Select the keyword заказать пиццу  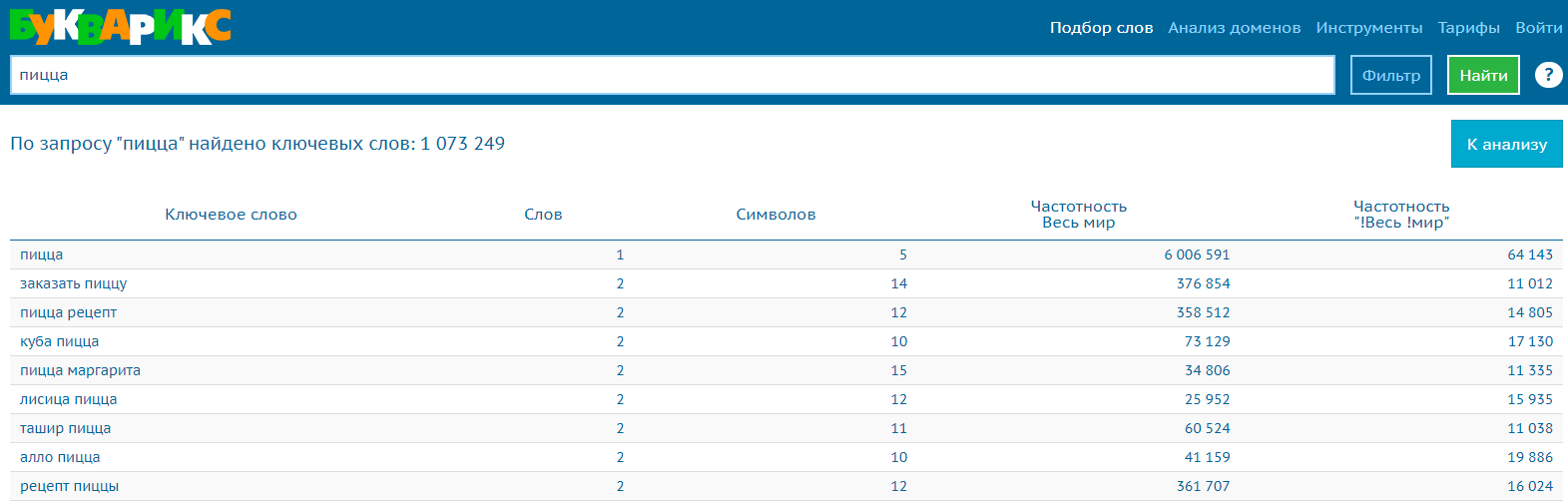pos(73,283)
